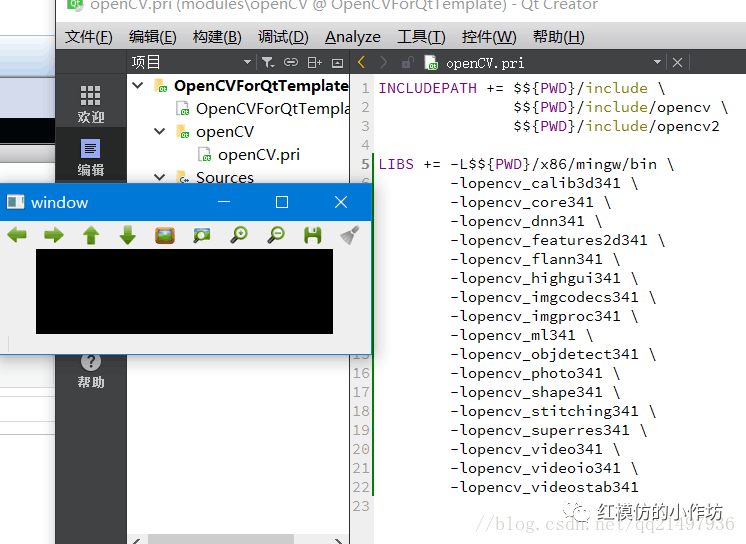
Task: Click the -lopencv_highgui341 line
Action: coord(535,278)
